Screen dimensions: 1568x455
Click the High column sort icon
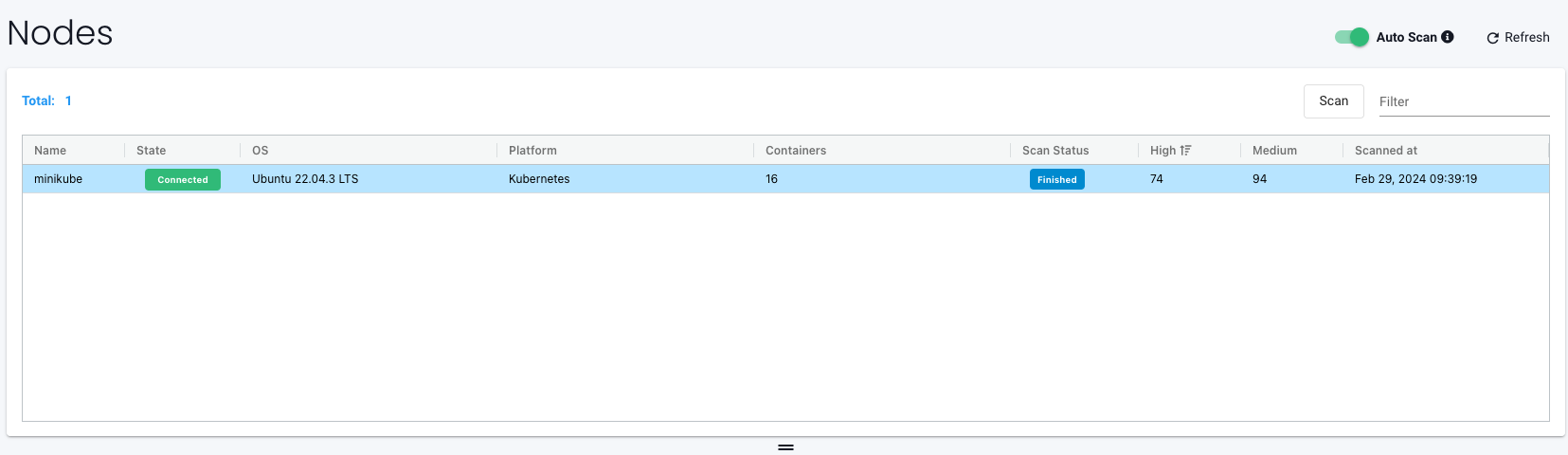(x=1185, y=151)
